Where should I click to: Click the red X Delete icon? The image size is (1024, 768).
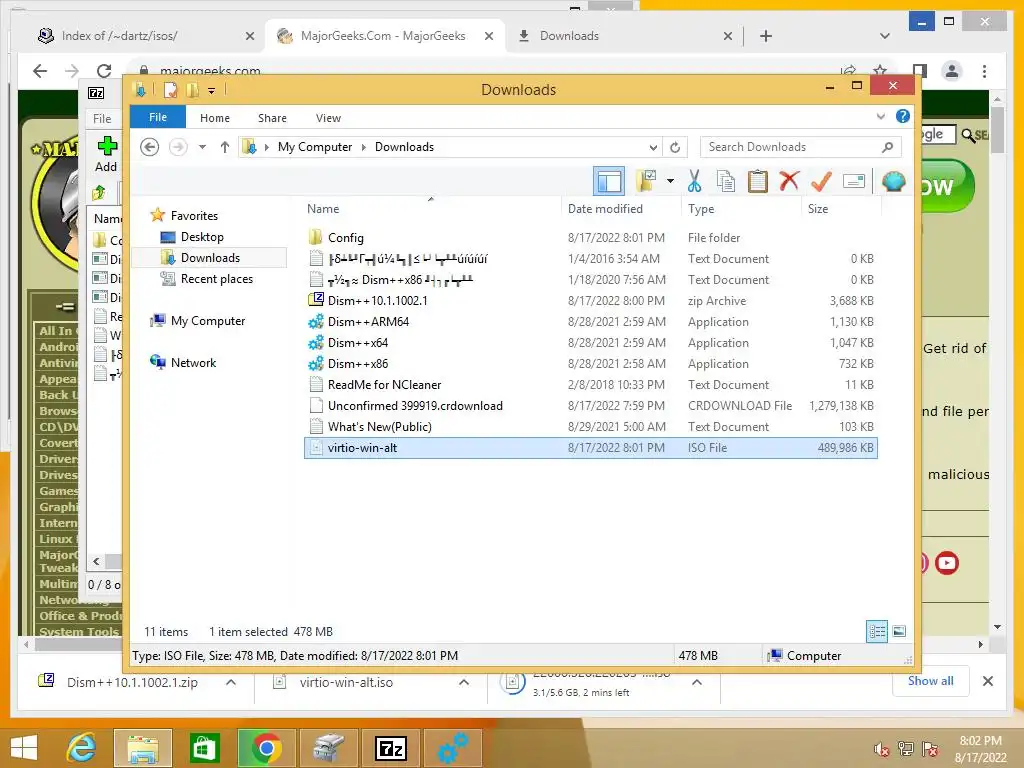click(789, 181)
